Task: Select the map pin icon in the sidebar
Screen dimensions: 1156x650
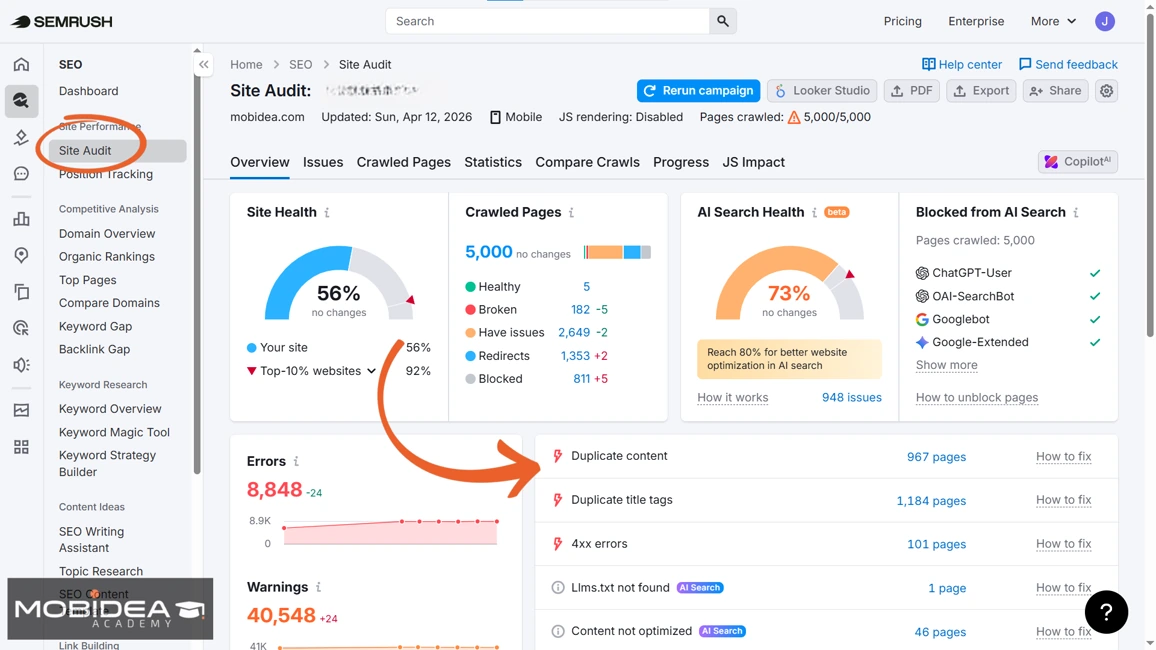Action: 21,254
